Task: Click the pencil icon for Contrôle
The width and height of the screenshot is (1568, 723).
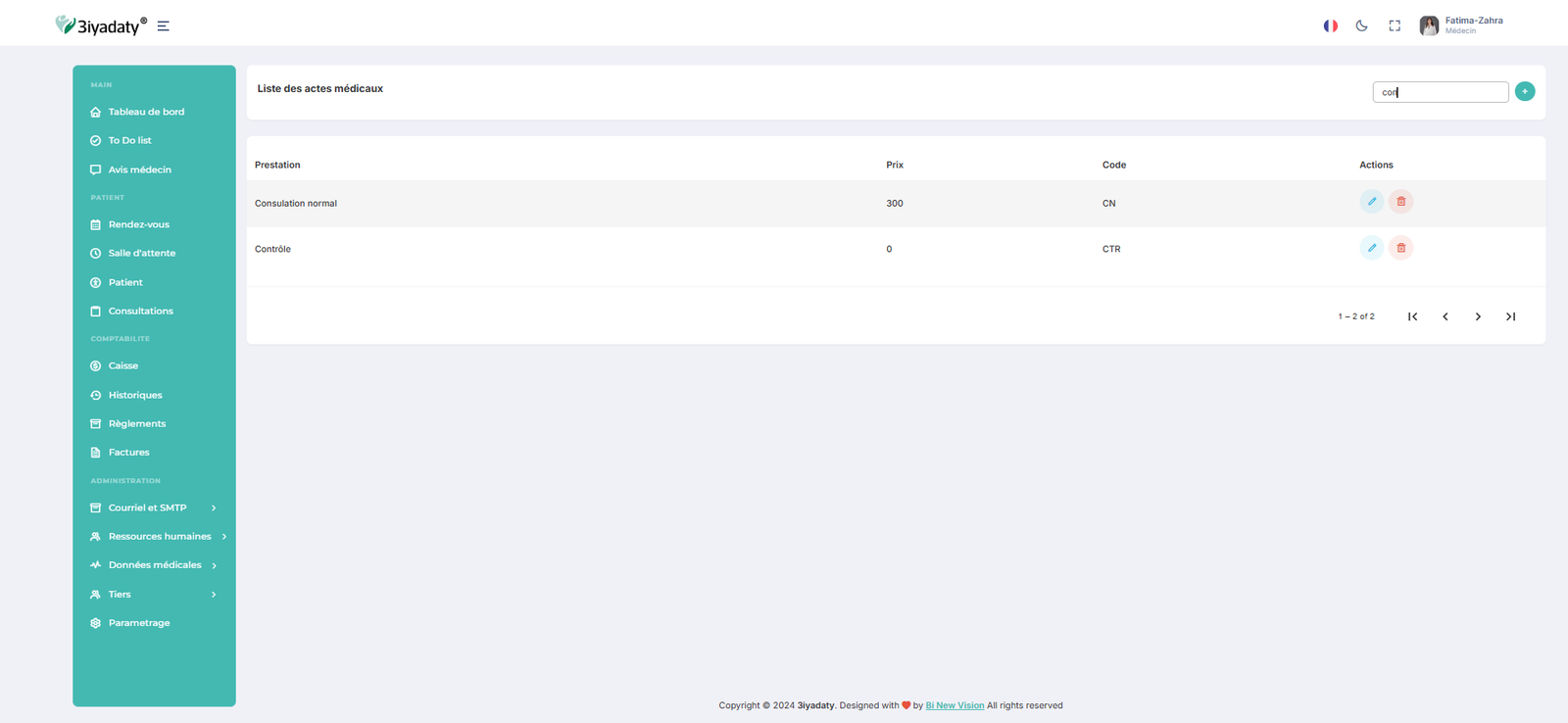Action: tap(1371, 248)
